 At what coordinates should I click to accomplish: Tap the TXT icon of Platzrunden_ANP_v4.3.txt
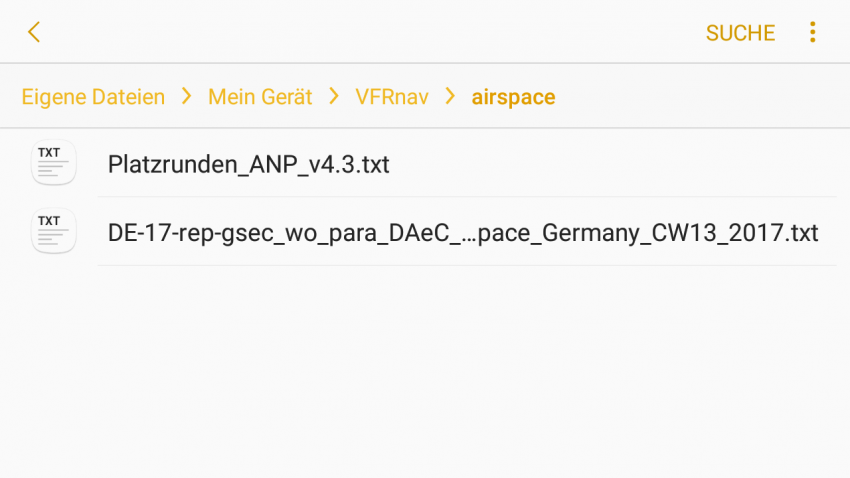[54, 163]
